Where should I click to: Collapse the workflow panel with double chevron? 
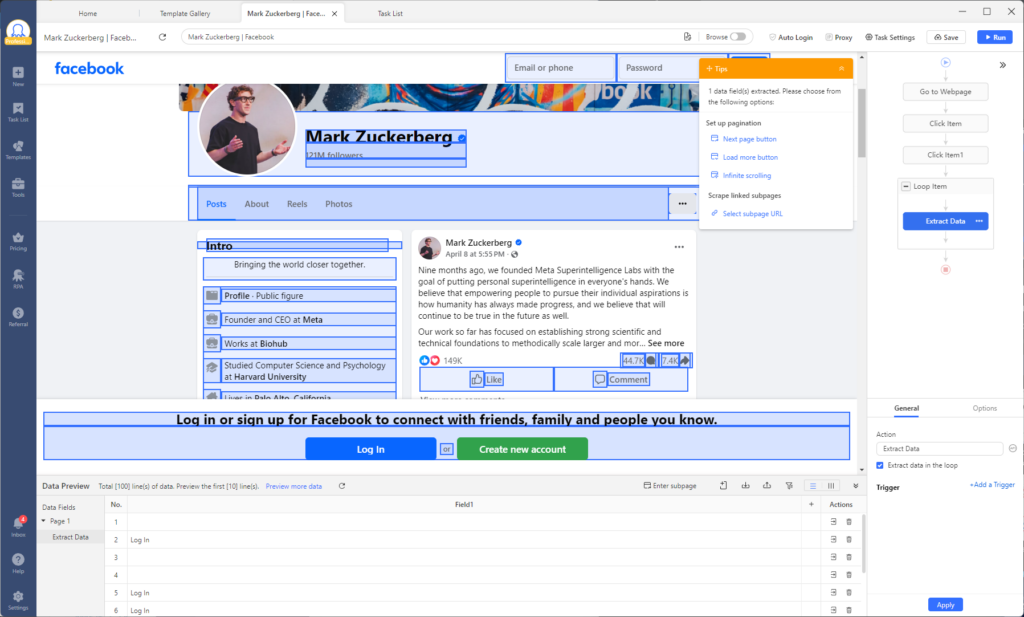[x=1002, y=65]
